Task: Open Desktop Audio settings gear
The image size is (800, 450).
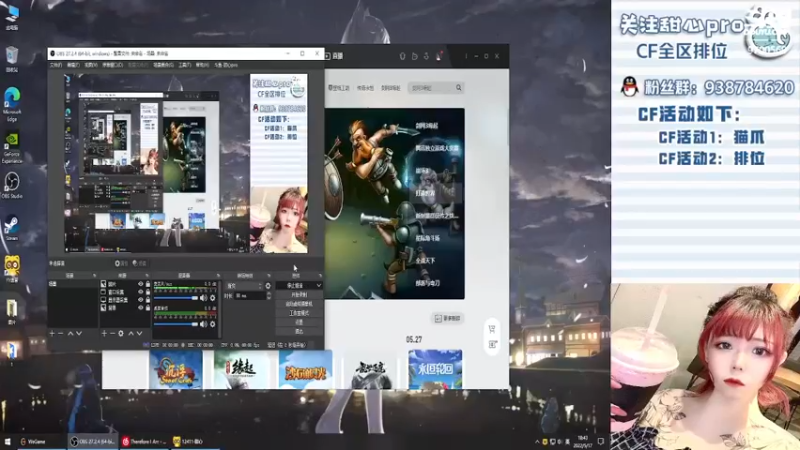Action: pos(213,324)
